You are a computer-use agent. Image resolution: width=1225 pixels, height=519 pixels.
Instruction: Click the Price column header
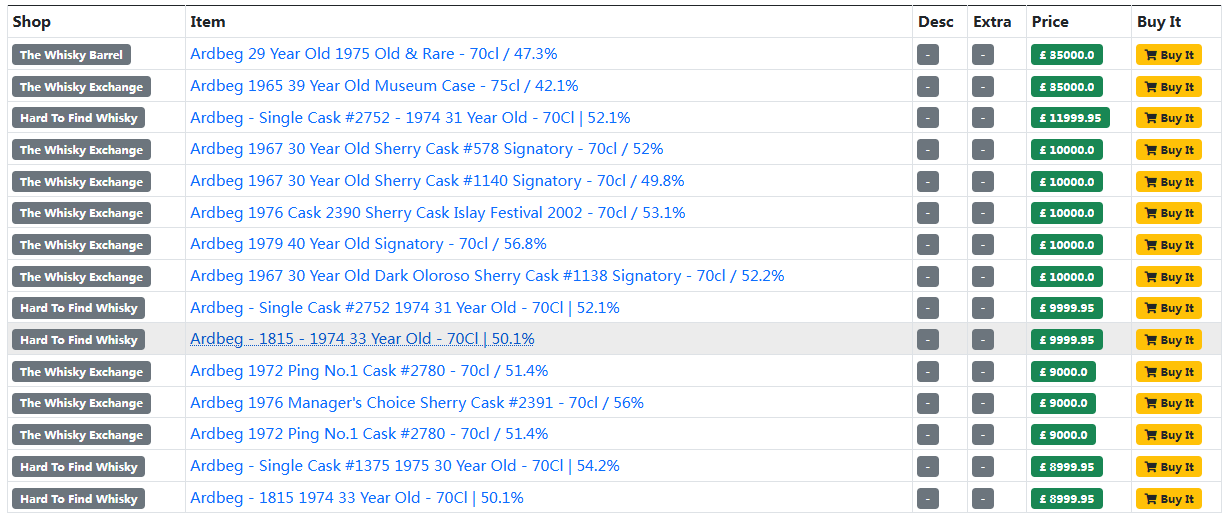(1050, 21)
